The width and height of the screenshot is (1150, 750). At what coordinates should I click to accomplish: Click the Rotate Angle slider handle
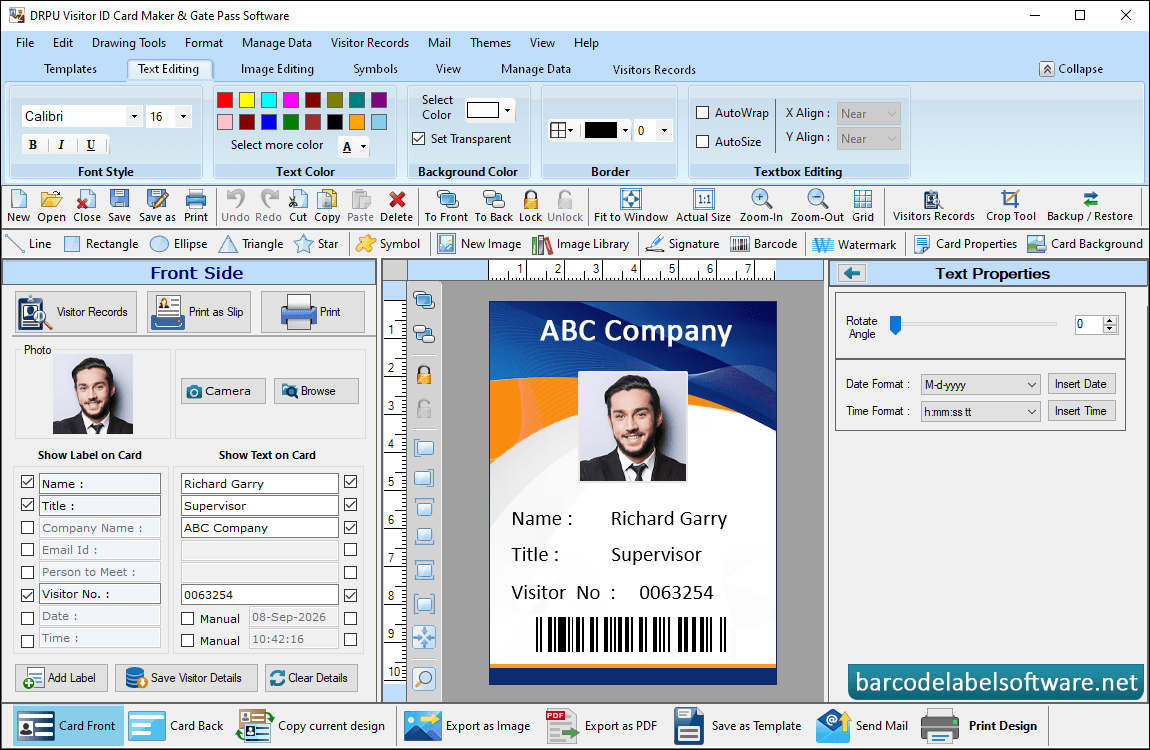click(x=895, y=325)
